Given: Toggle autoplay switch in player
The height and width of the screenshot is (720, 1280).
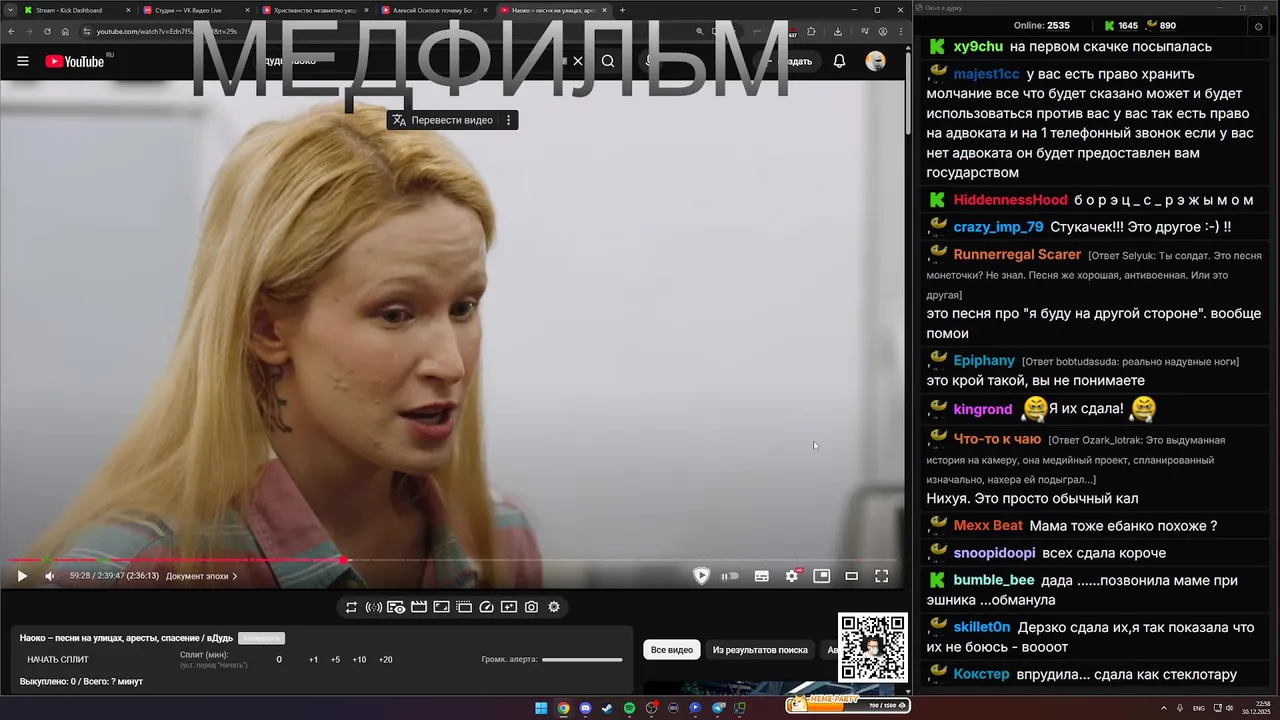Looking at the screenshot, I should click(x=730, y=576).
